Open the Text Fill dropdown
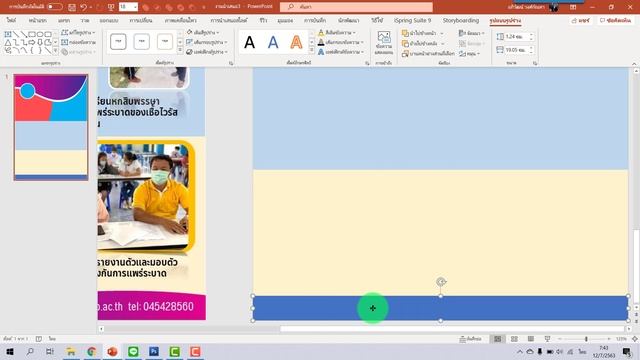Viewport: 640px width, 360px height. click(337, 32)
